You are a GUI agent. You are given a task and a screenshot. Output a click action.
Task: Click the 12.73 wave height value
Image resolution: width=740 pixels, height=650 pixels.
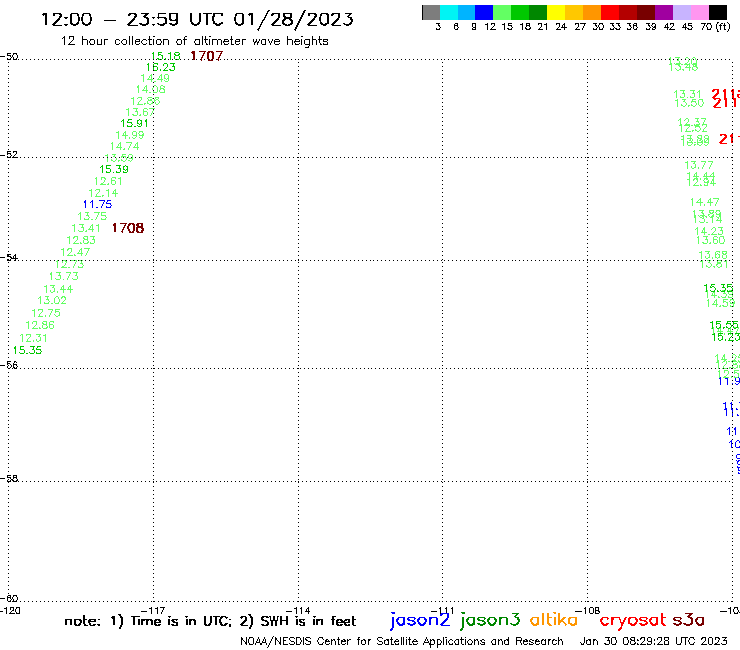(x=69, y=264)
